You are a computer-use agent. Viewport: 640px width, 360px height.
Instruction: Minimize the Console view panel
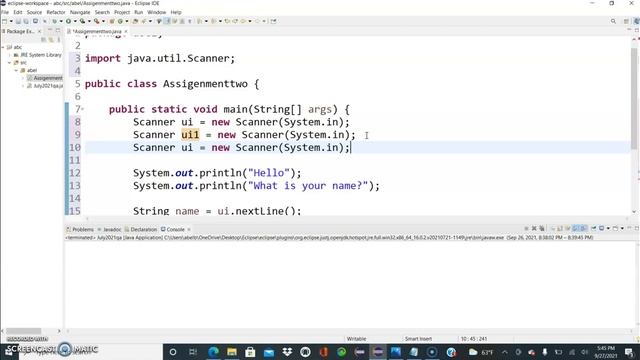point(629,228)
